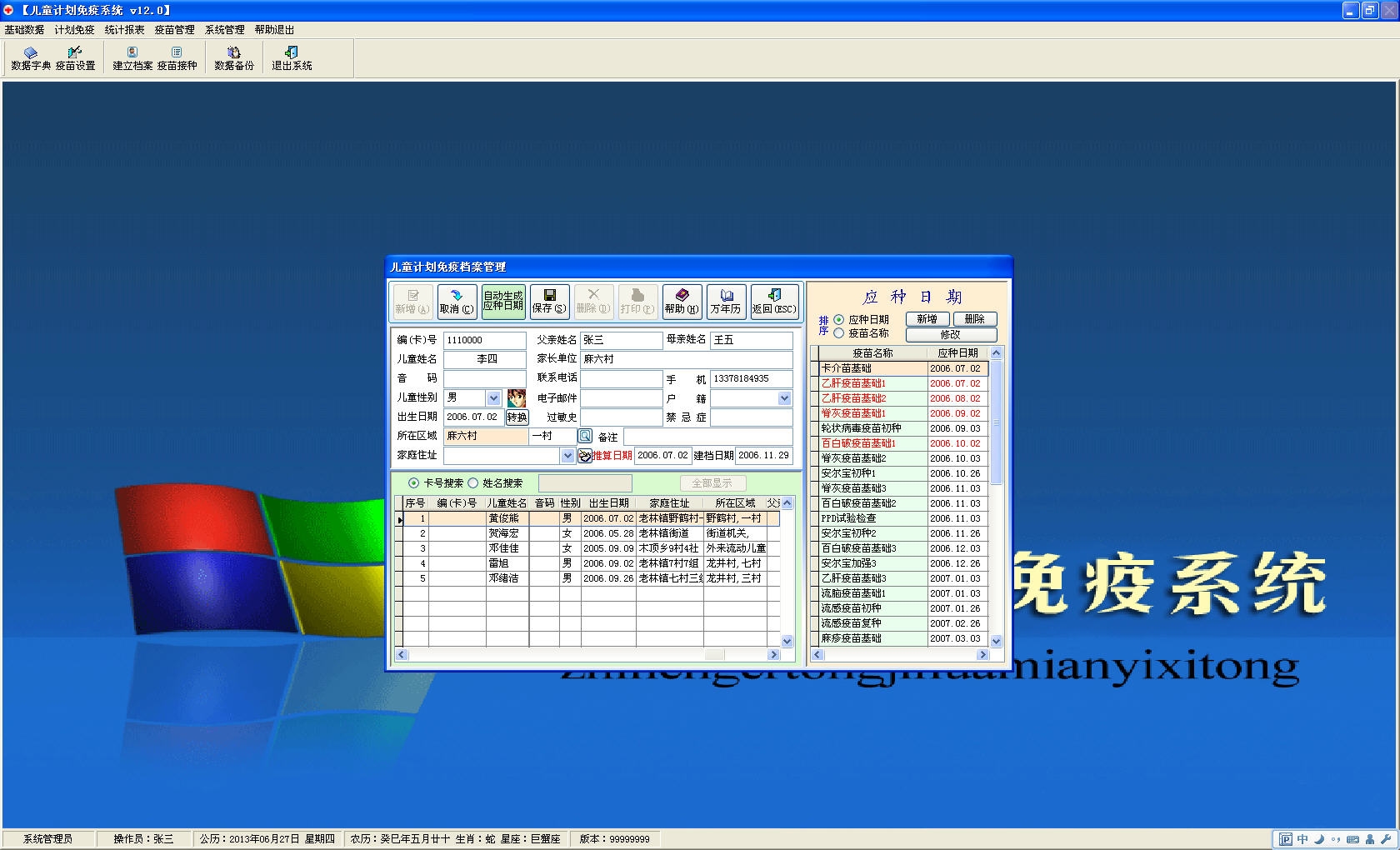Open the soft keyboard icon in the IME bar
This screenshot has width=1400, height=850.
(1353, 839)
